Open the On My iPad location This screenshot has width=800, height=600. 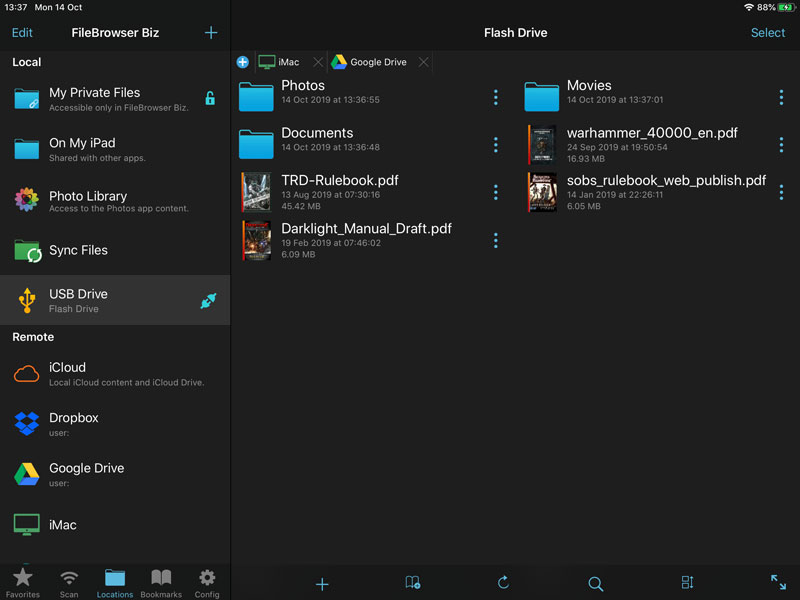(115, 149)
